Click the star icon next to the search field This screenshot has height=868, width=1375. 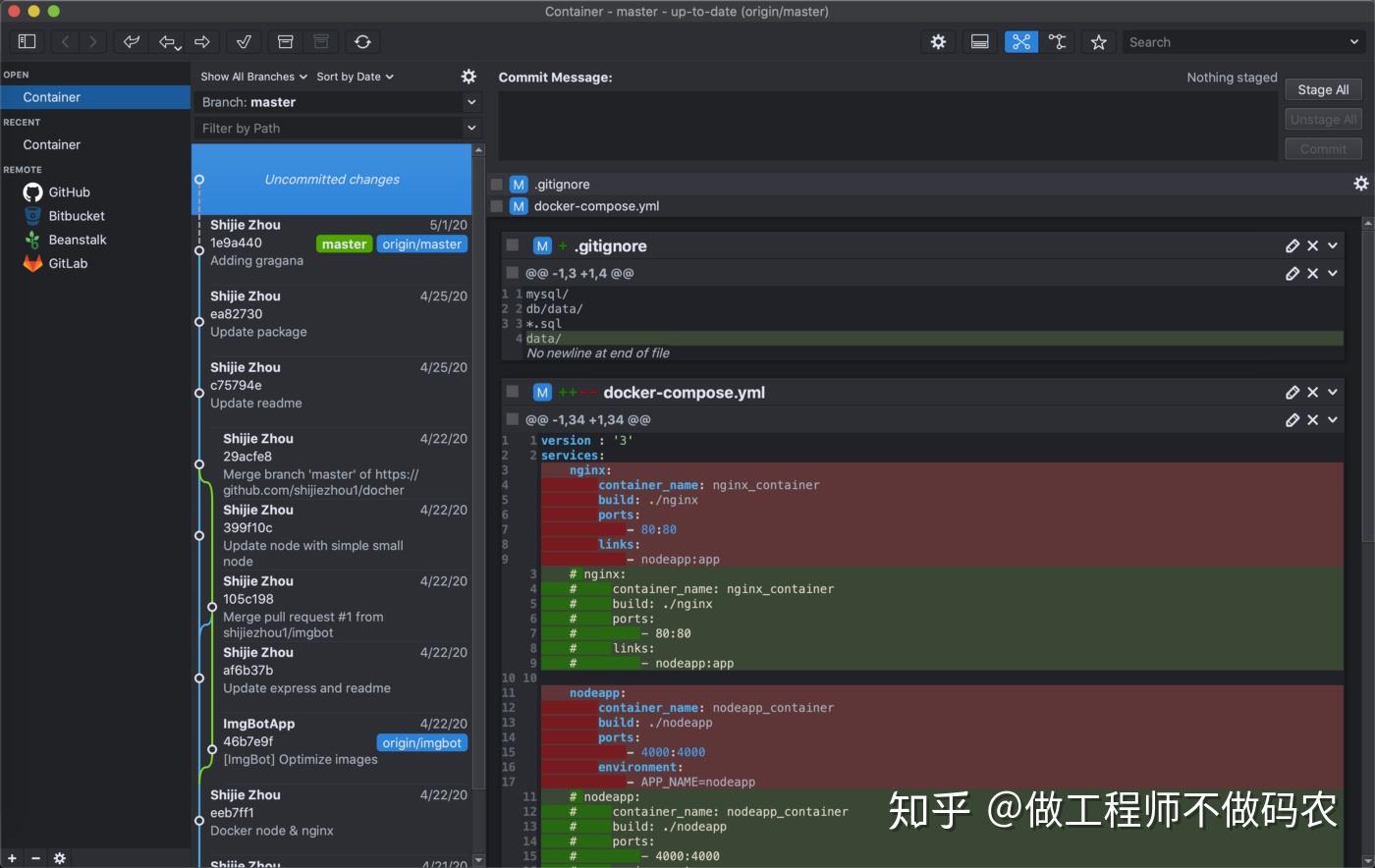coord(1098,41)
